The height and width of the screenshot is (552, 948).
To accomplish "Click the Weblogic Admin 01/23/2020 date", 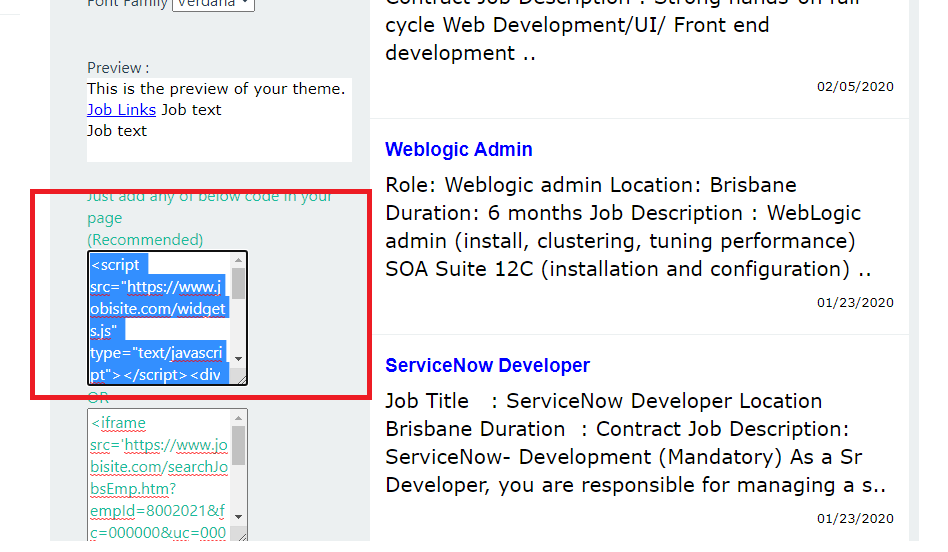I will coord(855,303).
